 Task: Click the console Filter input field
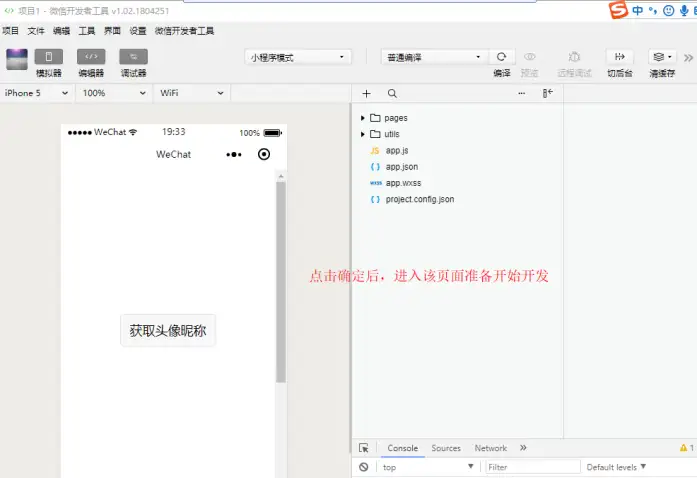[532, 467]
